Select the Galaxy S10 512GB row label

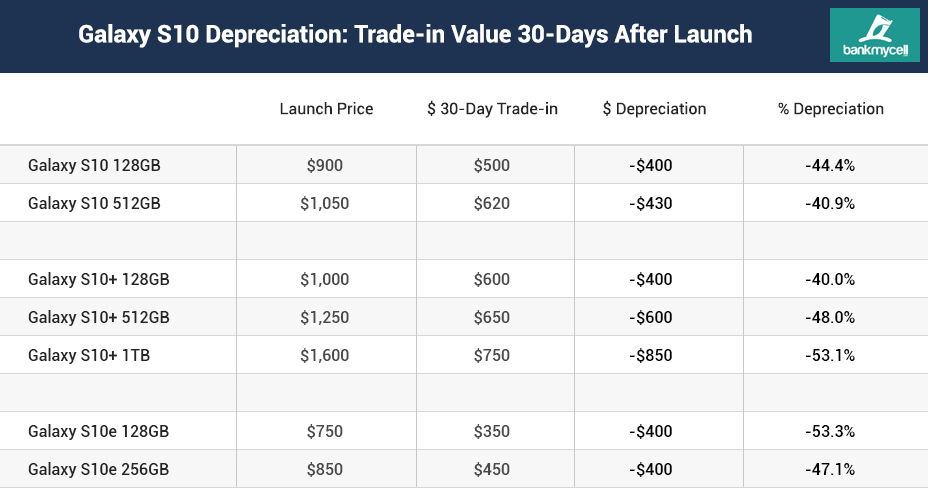pos(94,203)
